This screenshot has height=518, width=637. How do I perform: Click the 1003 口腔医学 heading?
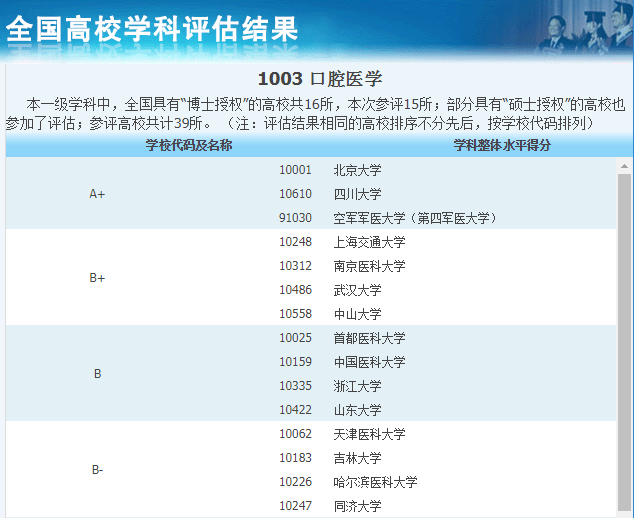320,78
